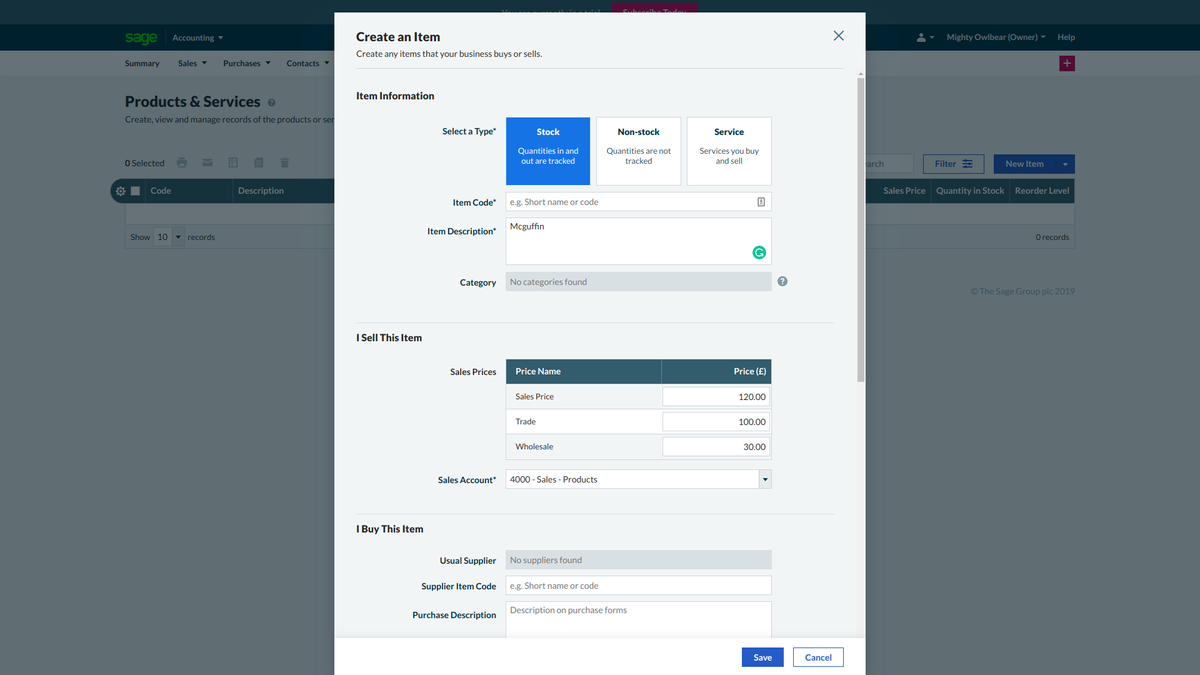Screen dimensions: 1200x675
Task: Click the barcode icon in the Item Code field
Action: tap(762, 201)
